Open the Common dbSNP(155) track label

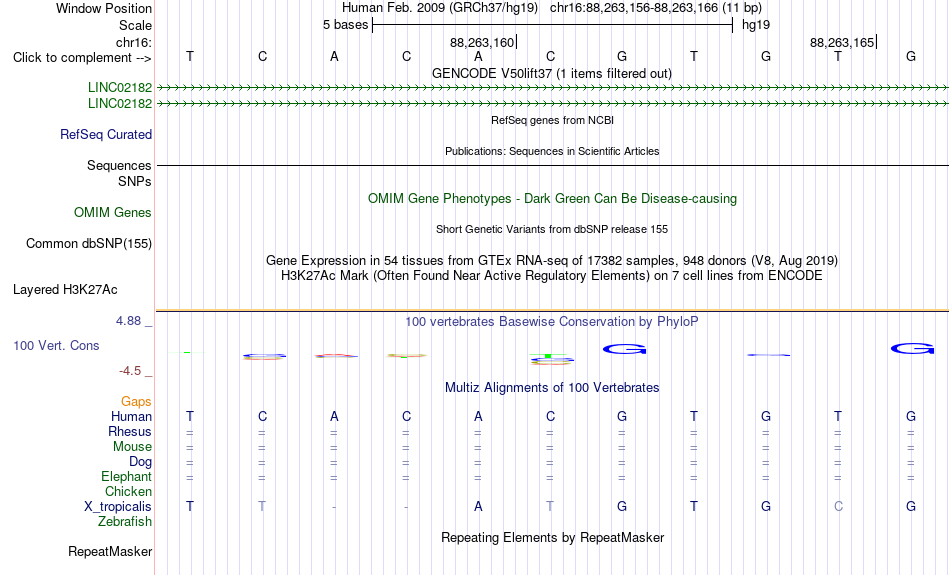[x=89, y=244]
